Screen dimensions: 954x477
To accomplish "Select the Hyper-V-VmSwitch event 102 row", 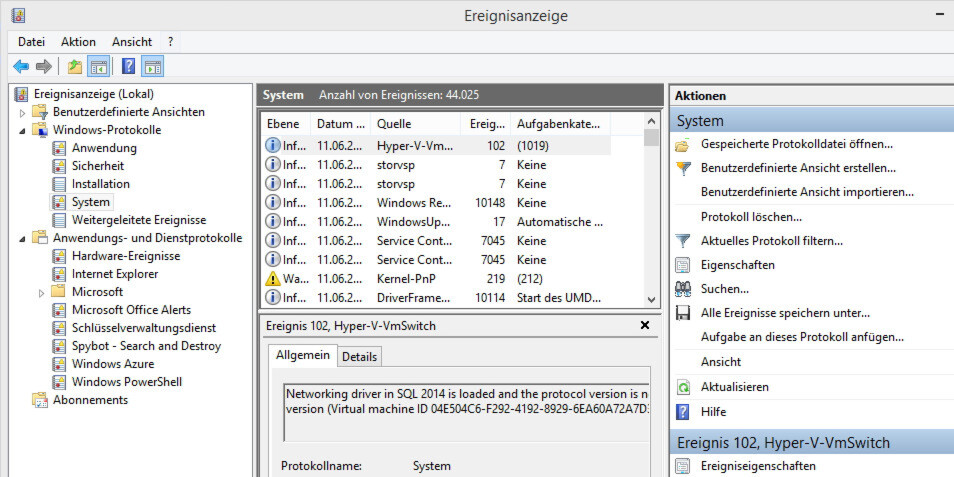I will [436, 146].
